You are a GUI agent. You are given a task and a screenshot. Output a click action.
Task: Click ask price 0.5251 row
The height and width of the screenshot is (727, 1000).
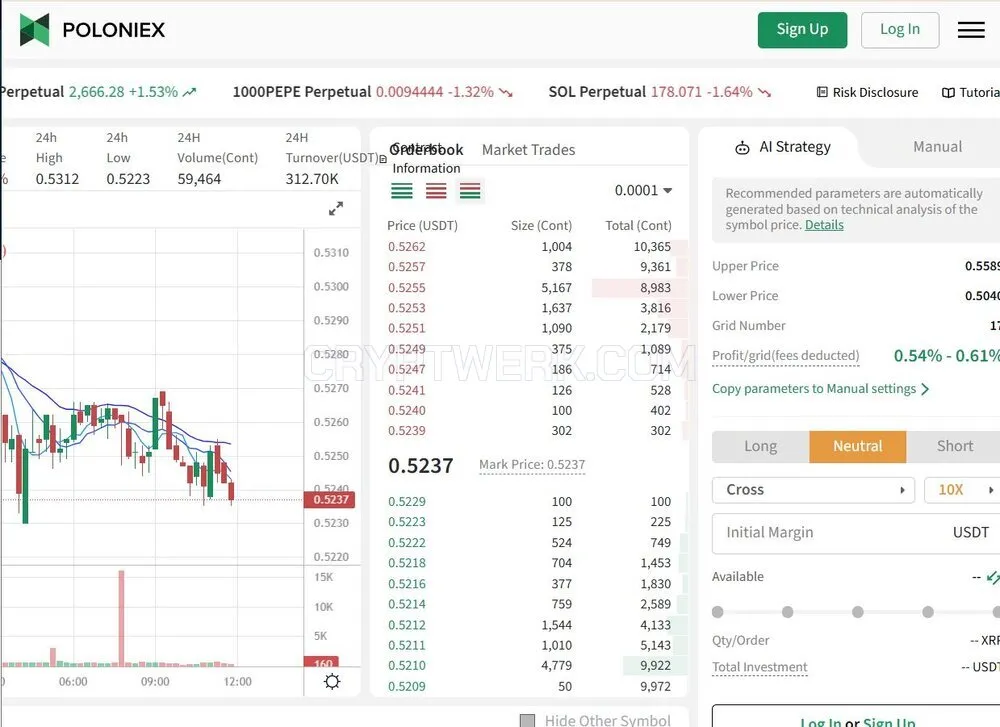point(529,328)
